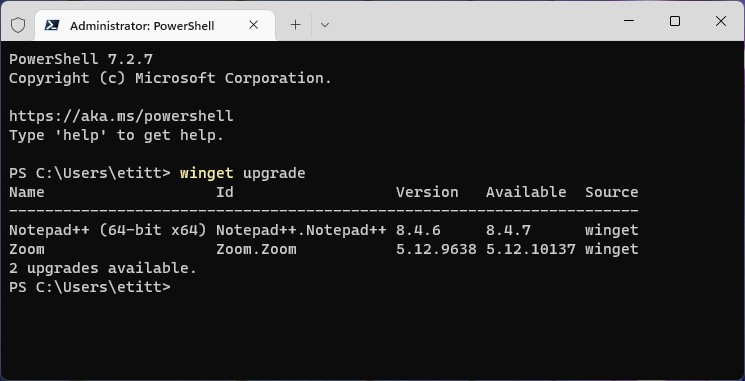This screenshot has height=381, width=745.
Task: Open the https://aka.ms/powershell link
Action: (121, 116)
